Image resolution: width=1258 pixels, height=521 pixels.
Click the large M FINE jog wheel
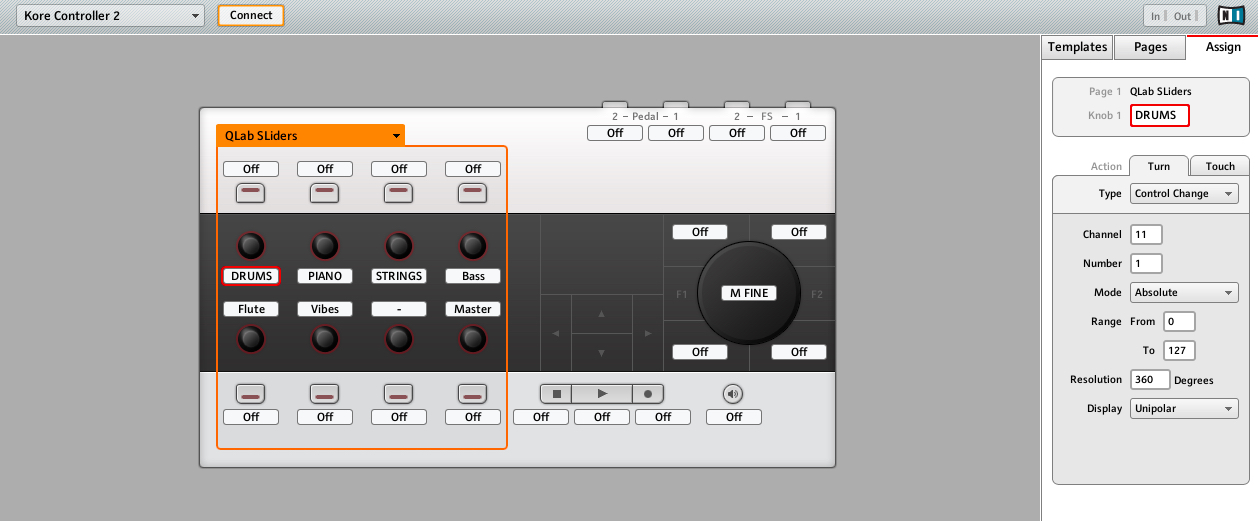pyautogui.click(x=748, y=292)
